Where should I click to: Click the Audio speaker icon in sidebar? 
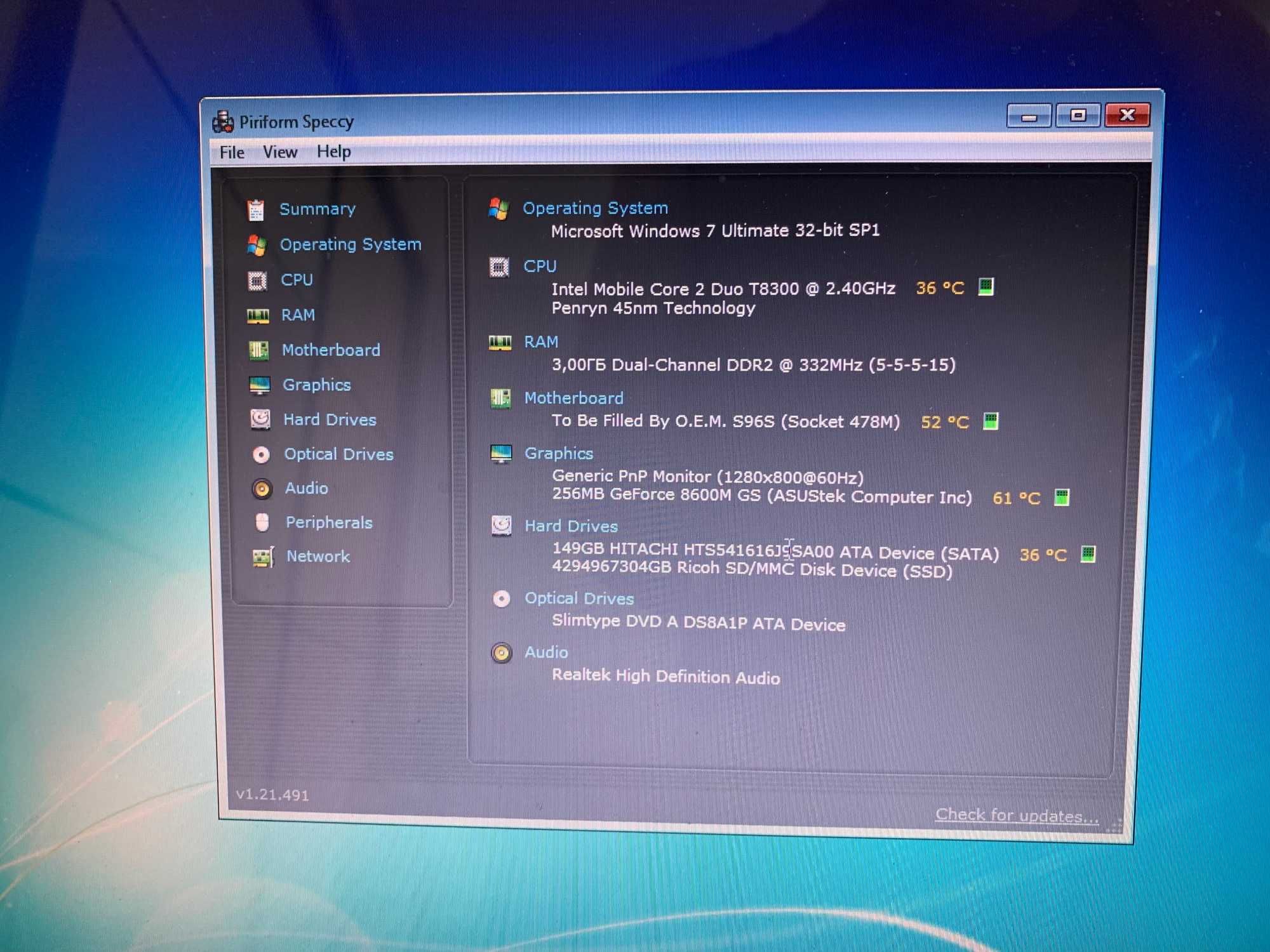click(262, 489)
